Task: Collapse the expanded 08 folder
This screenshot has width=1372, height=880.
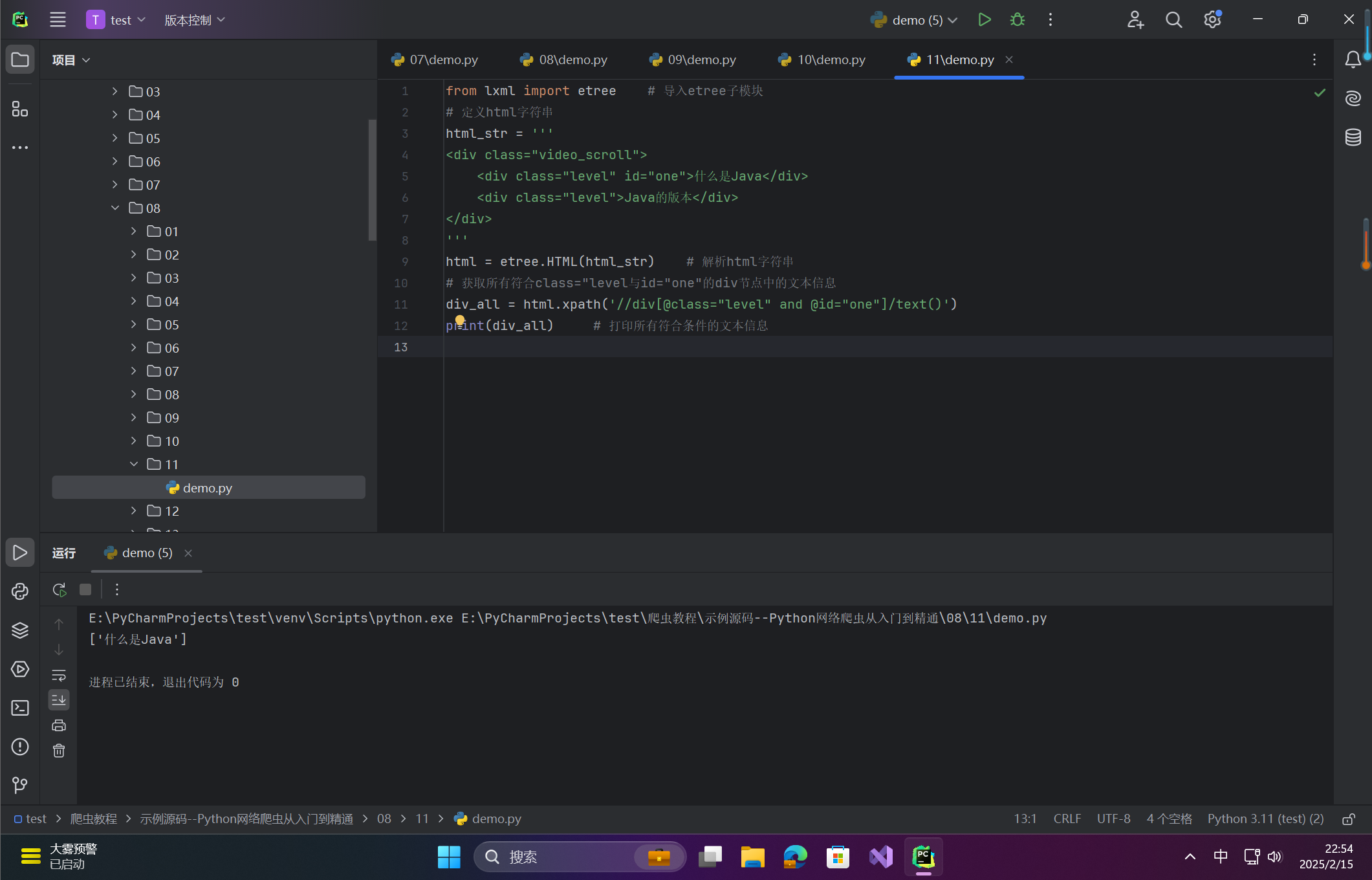Action: tap(115, 208)
